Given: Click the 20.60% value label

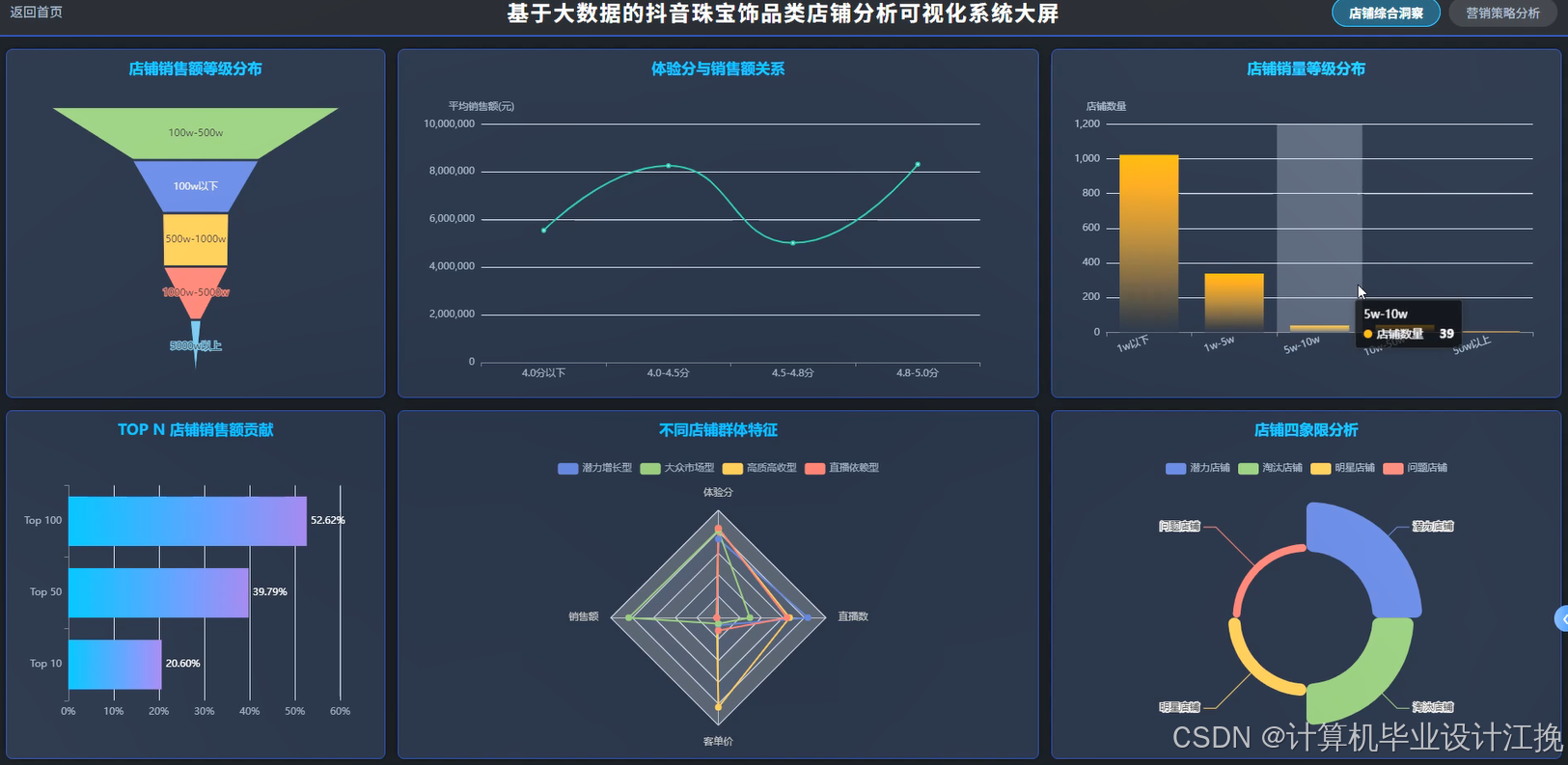Looking at the screenshot, I should (182, 664).
